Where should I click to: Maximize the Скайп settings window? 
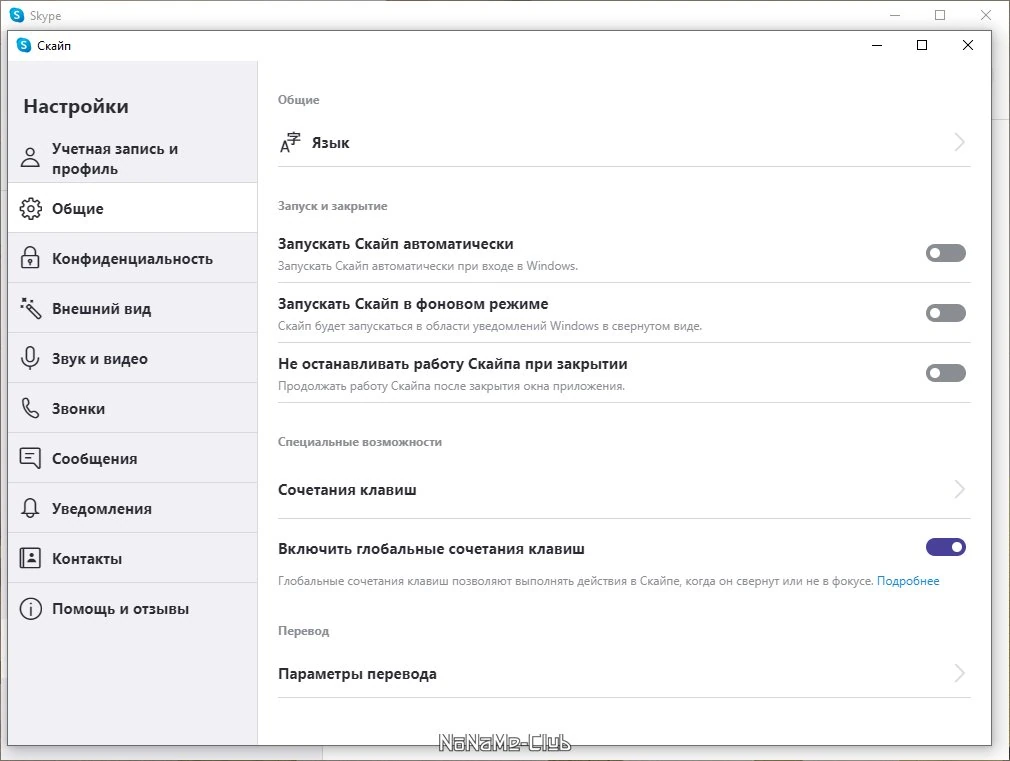pos(922,45)
